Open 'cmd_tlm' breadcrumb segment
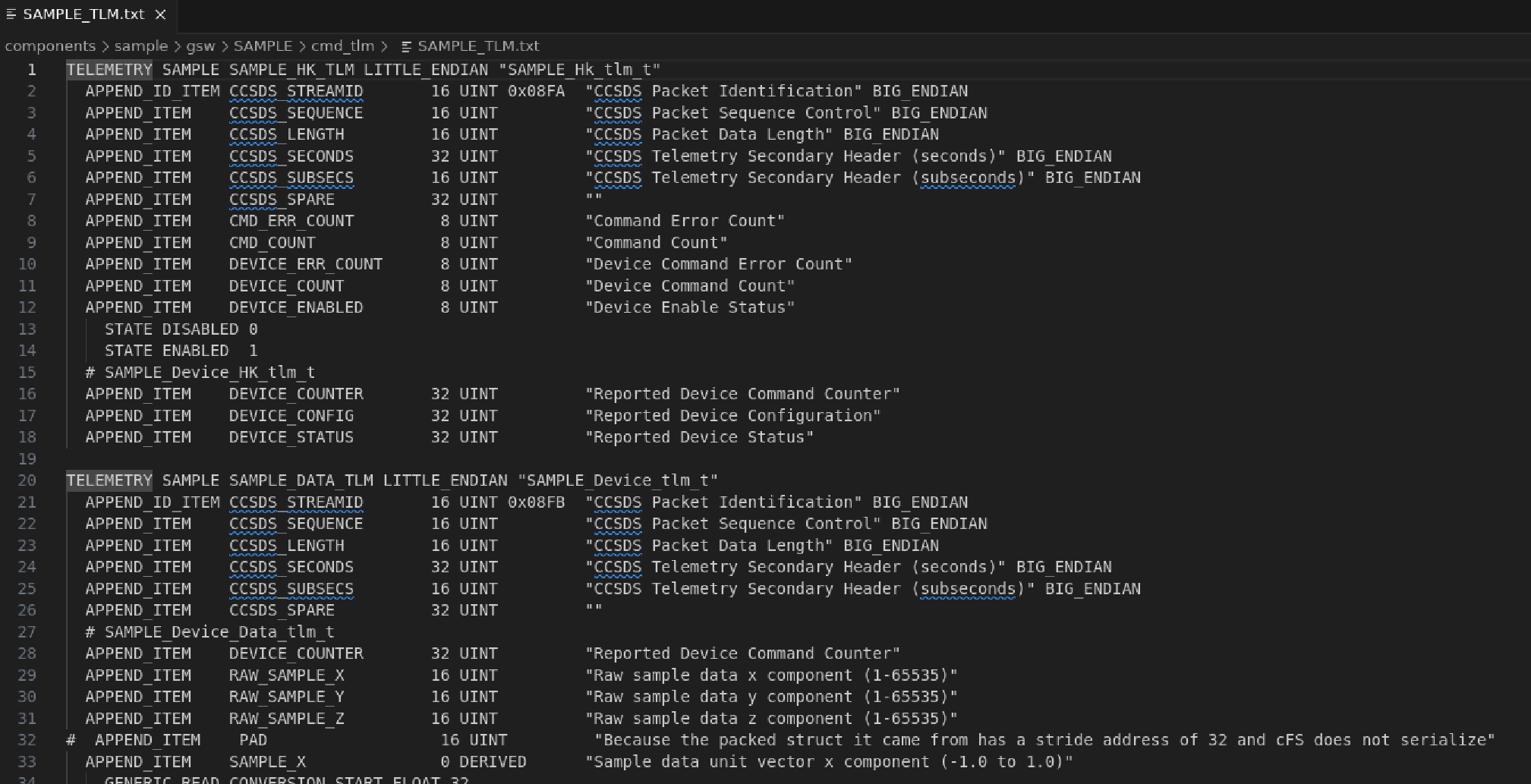The height and width of the screenshot is (784, 1531). pos(342,46)
